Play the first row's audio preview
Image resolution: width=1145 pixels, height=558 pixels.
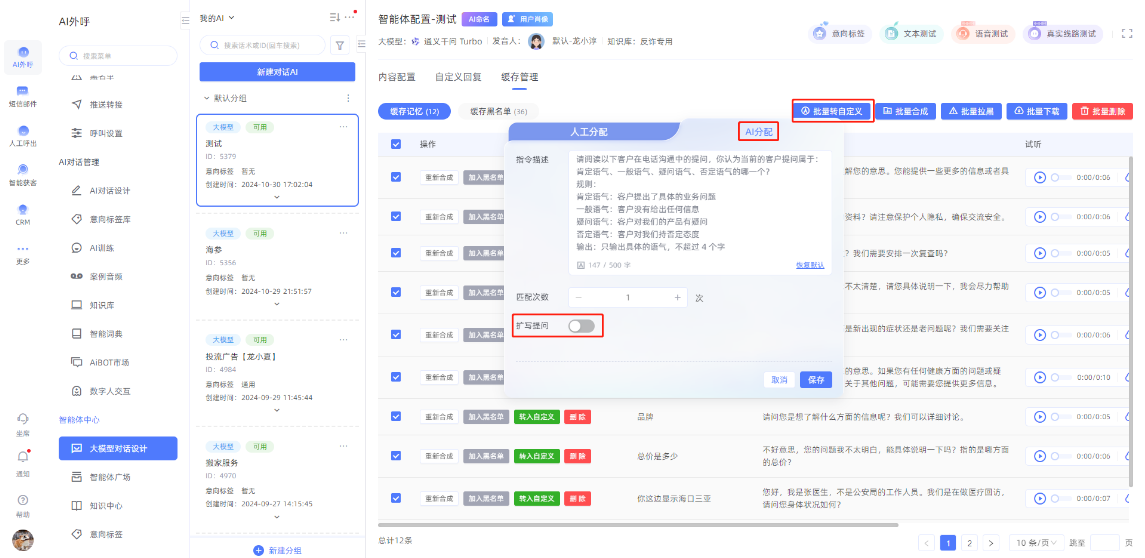click(x=1040, y=177)
